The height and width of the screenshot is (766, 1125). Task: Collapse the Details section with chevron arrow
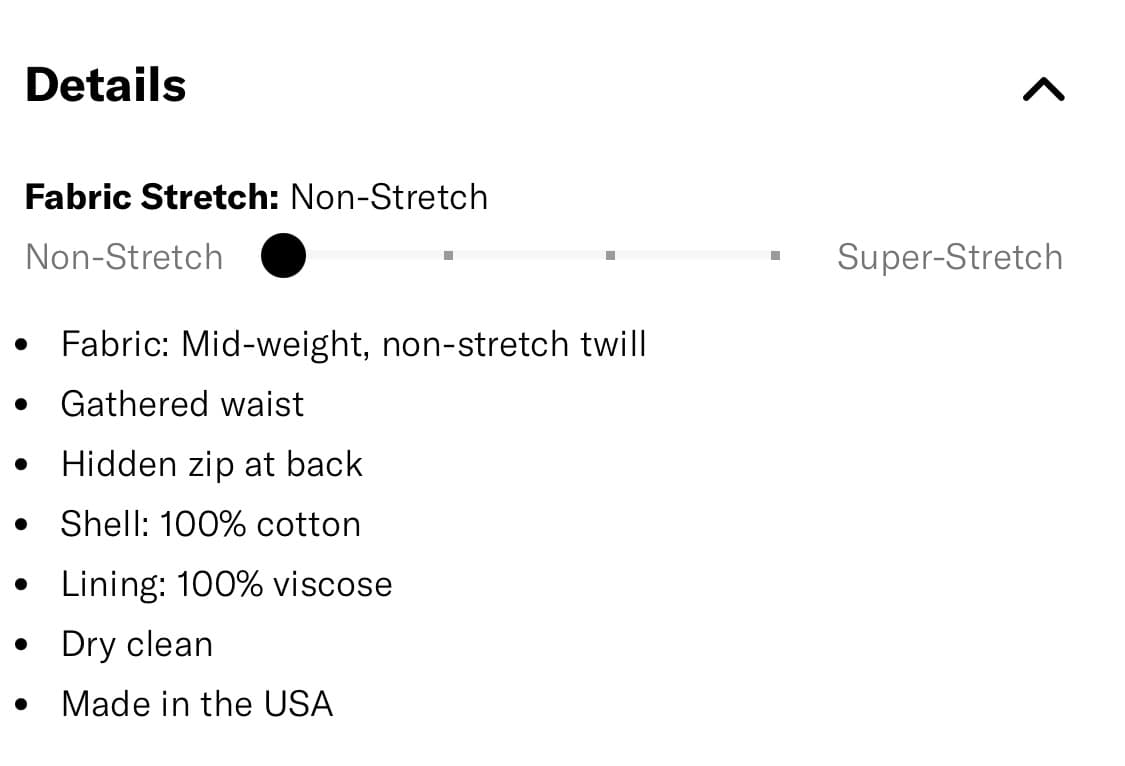pos(1044,90)
